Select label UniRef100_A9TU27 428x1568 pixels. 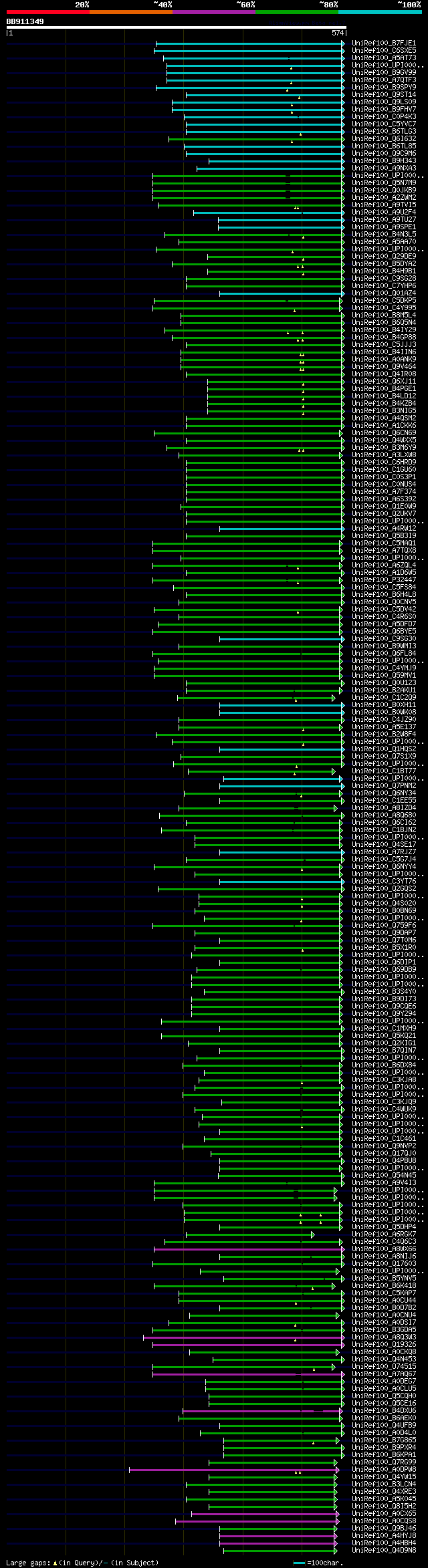point(384,219)
